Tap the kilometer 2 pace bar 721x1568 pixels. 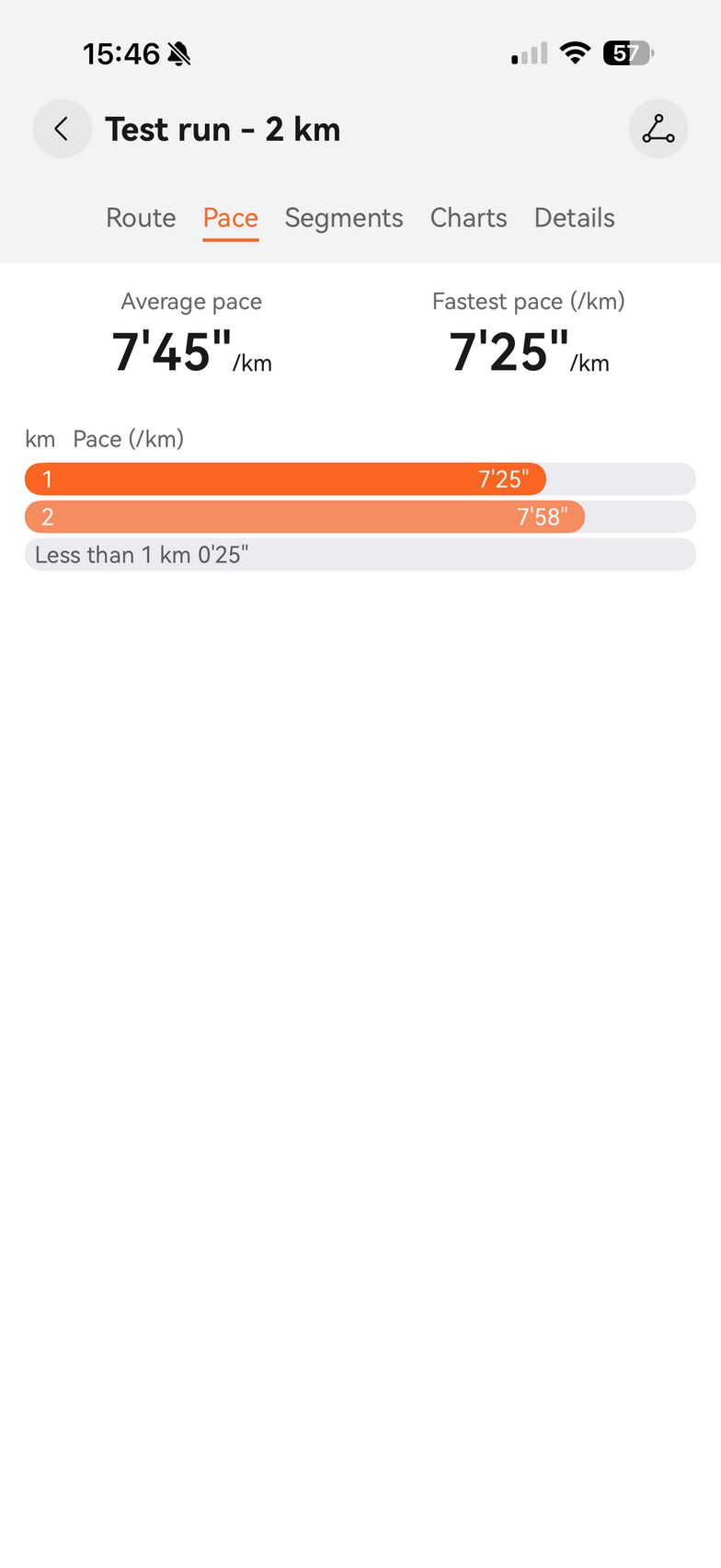click(304, 517)
